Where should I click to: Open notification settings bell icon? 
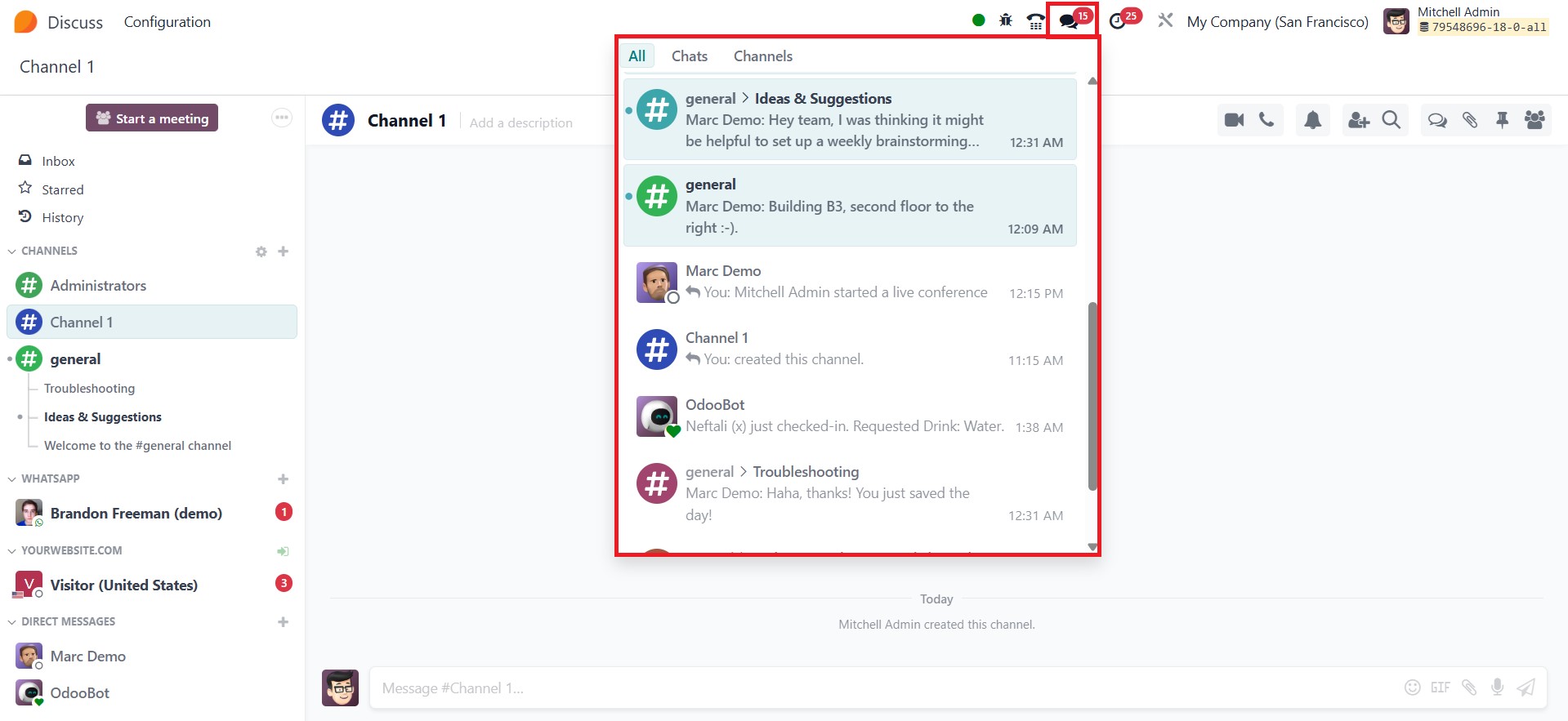tap(1312, 120)
